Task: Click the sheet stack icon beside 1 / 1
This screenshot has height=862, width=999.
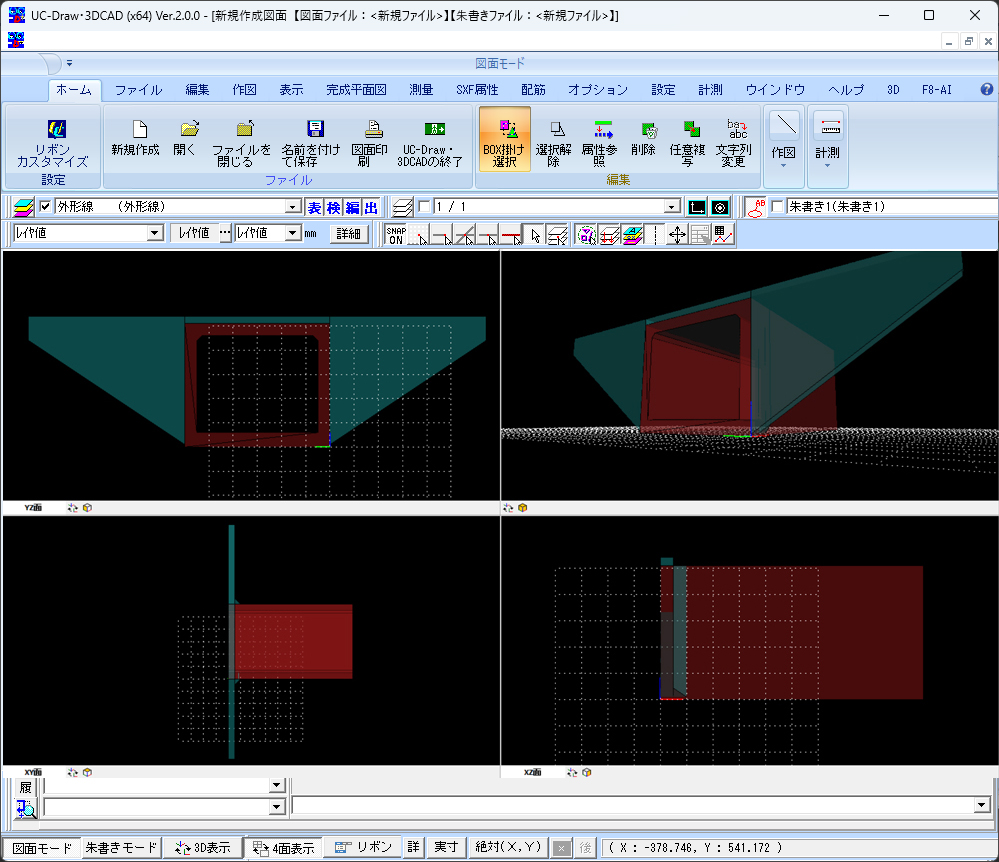Action: (403, 207)
